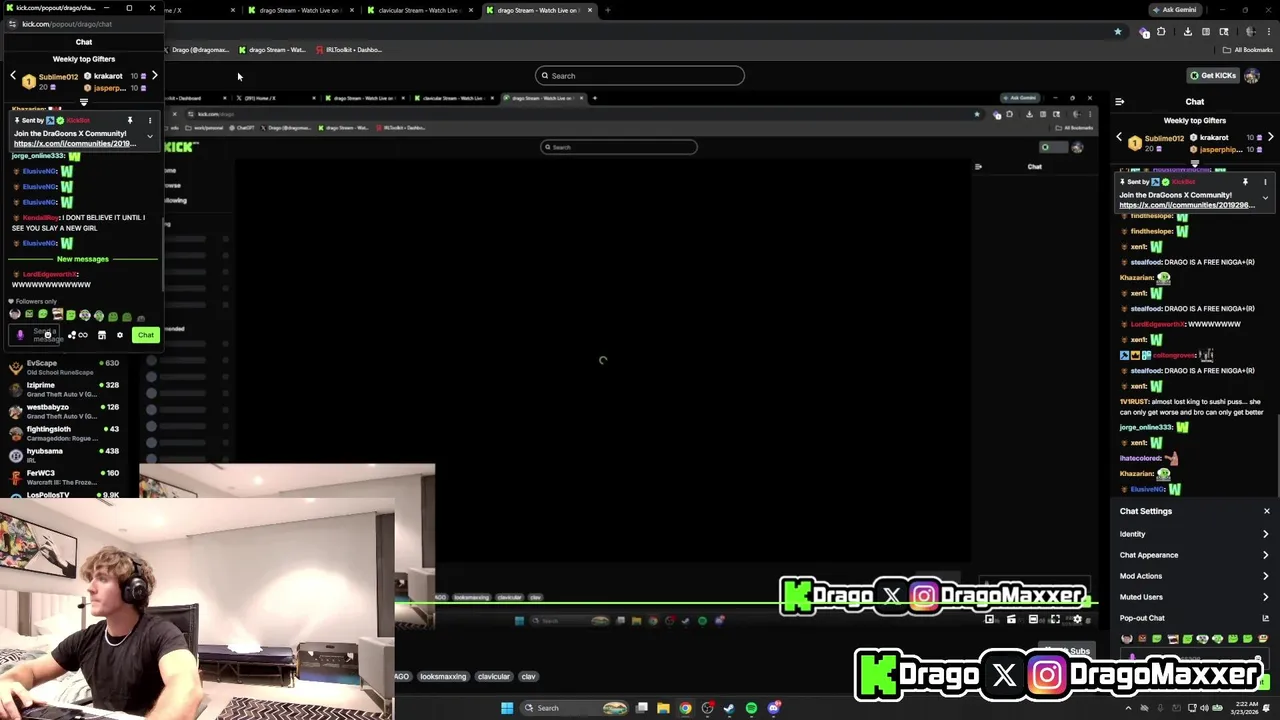Expand the pinned message in main chat
Image resolution: width=1280 pixels, height=720 pixels.
[x=1265, y=198]
